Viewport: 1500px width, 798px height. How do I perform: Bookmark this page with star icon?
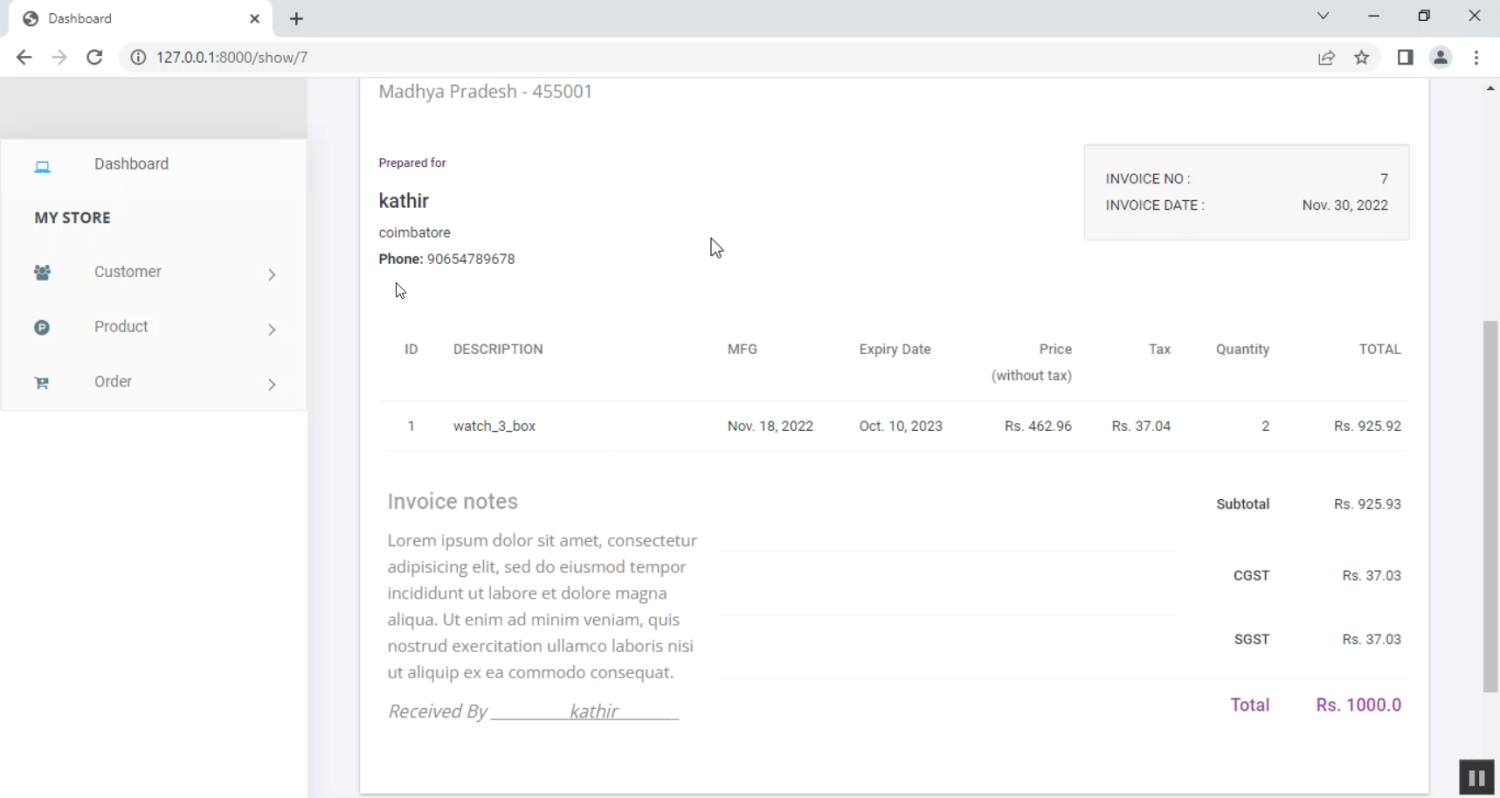1362,58
